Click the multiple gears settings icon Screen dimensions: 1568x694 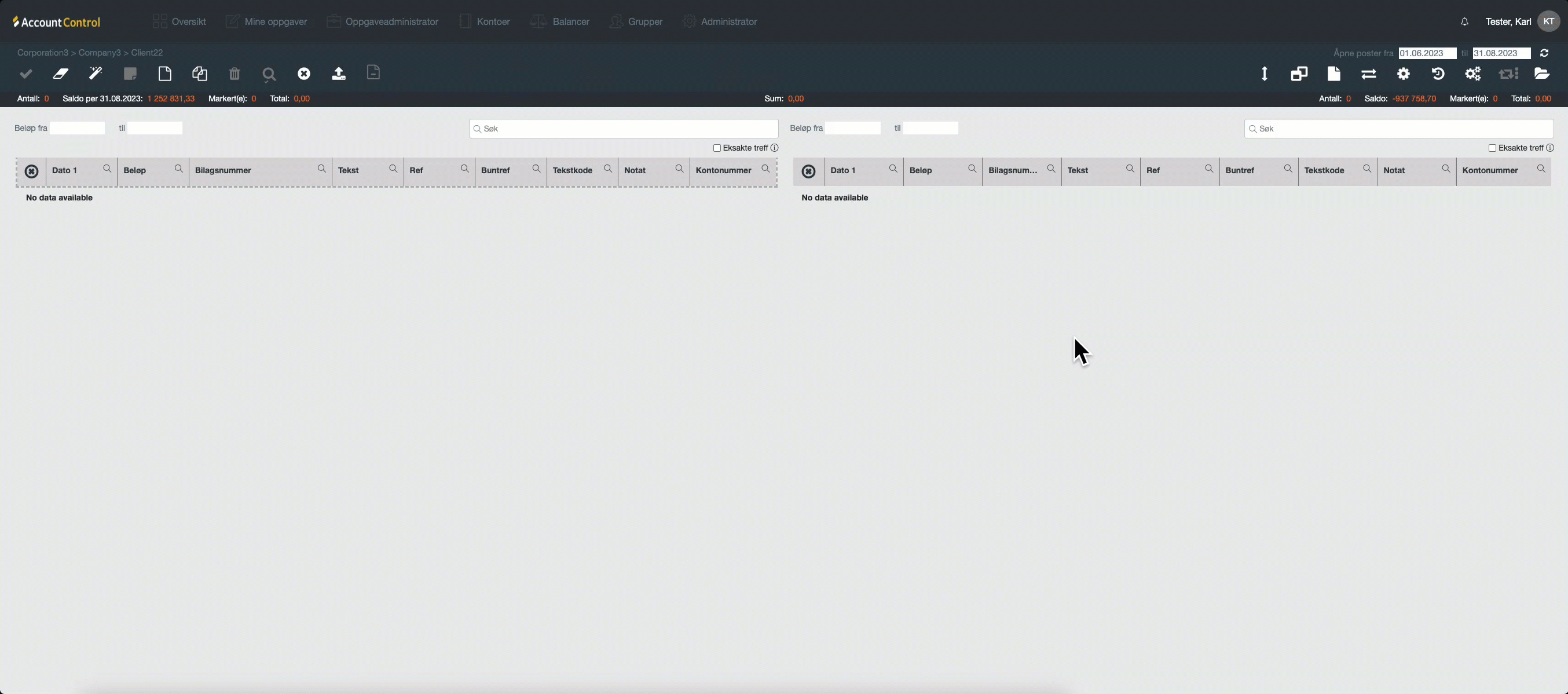tap(1473, 74)
